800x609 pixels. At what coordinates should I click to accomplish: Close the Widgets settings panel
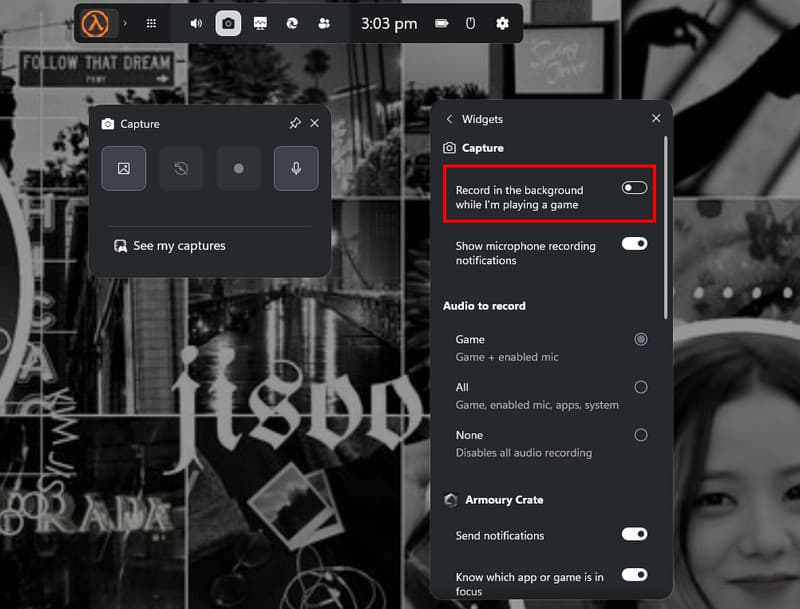point(656,118)
